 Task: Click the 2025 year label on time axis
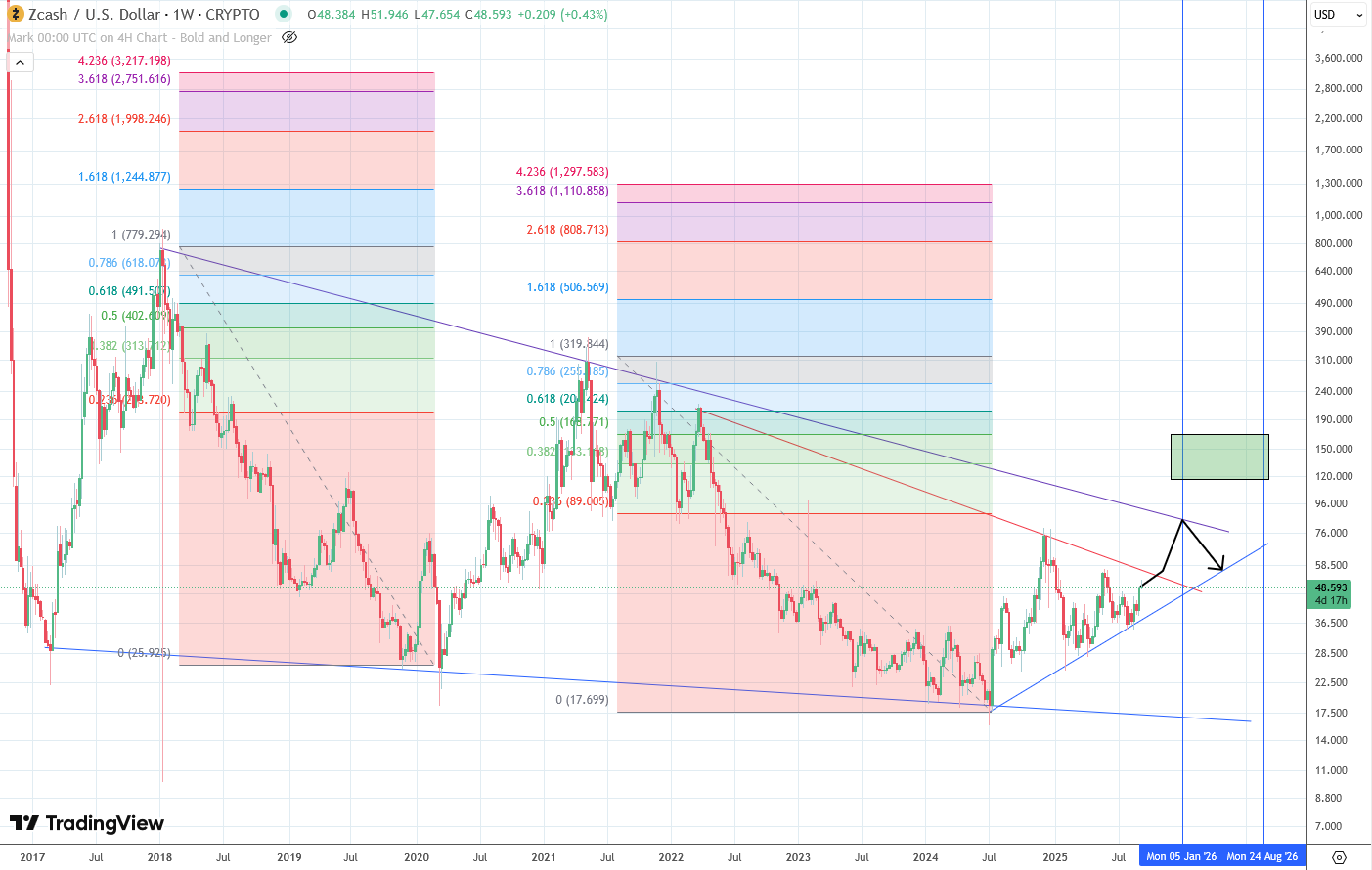coord(1054,857)
